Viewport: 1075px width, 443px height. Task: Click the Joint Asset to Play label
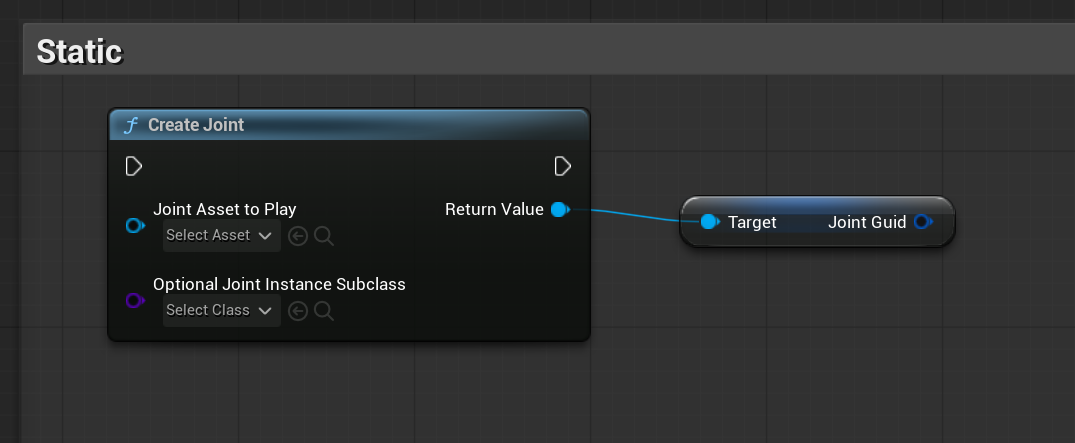pyautogui.click(x=224, y=209)
